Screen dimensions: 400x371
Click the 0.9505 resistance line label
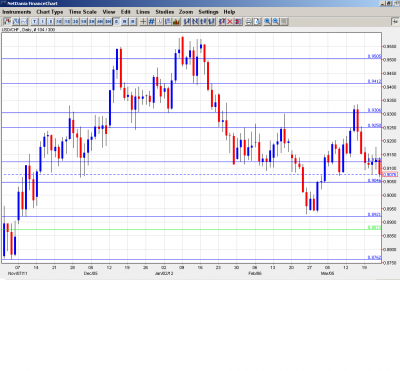click(x=374, y=56)
